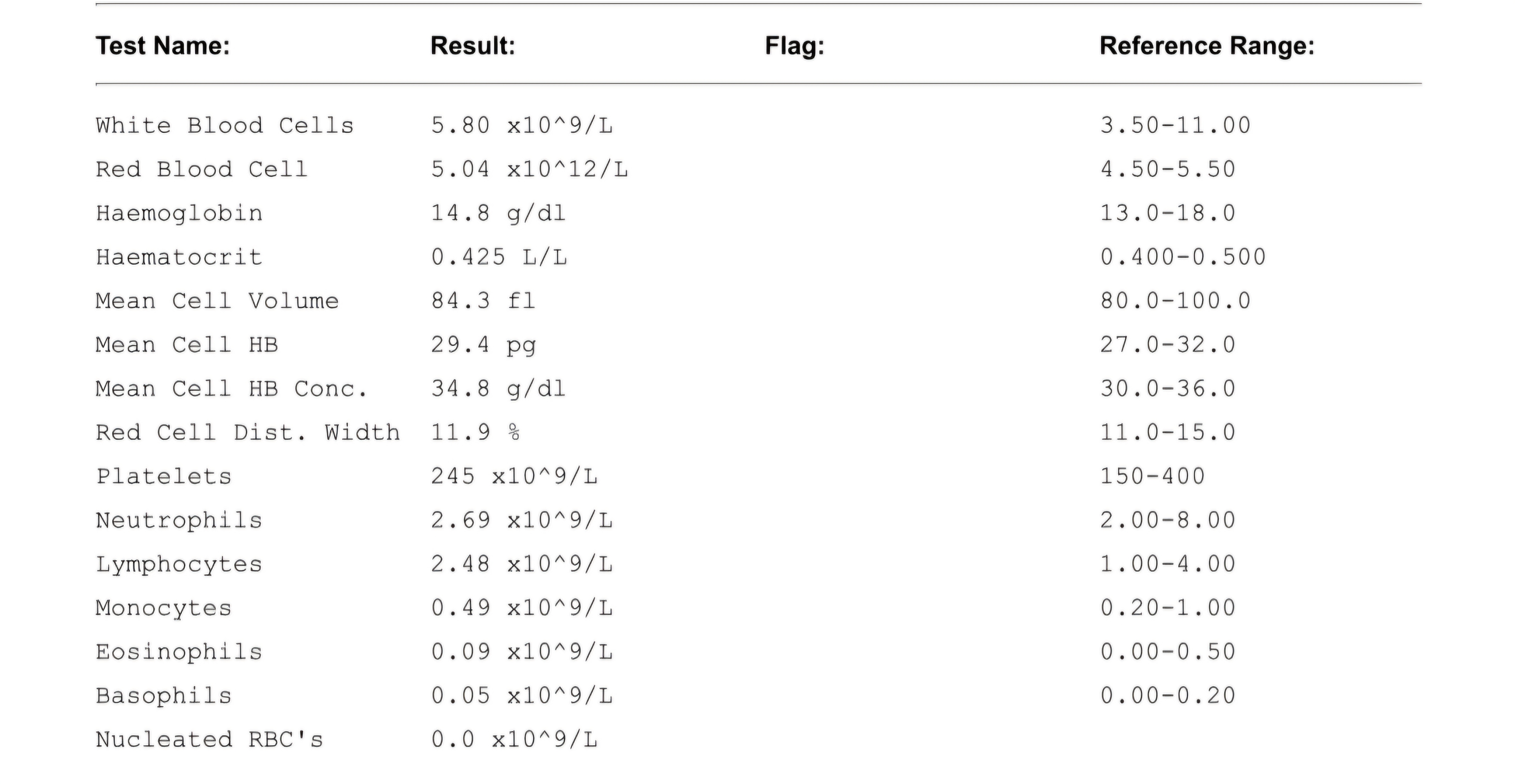
Task: Click the Result column header
Action: [472, 46]
